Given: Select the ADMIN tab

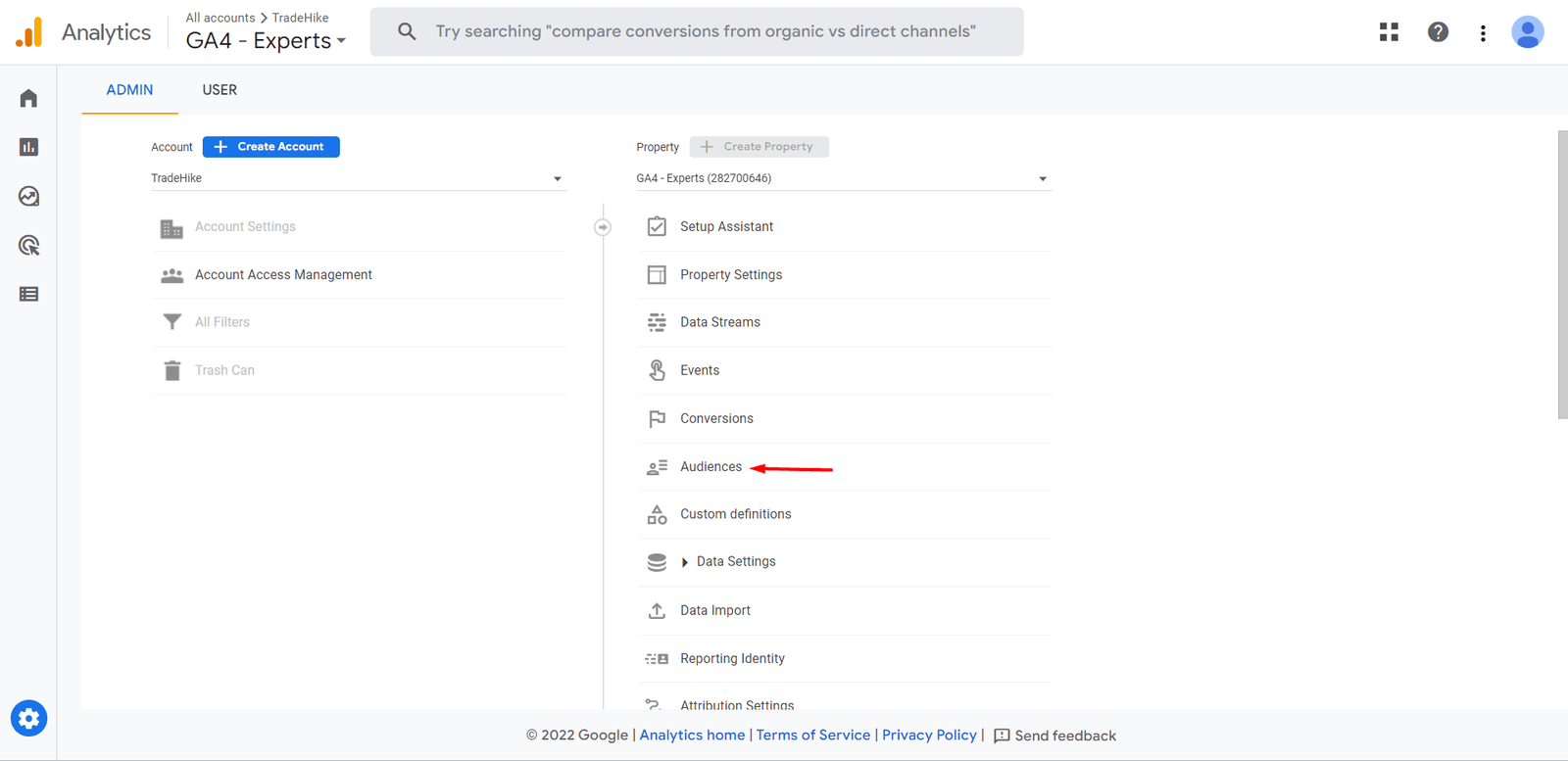Looking at the screenshot, I should pyautogui.click(x=129, y=90).
